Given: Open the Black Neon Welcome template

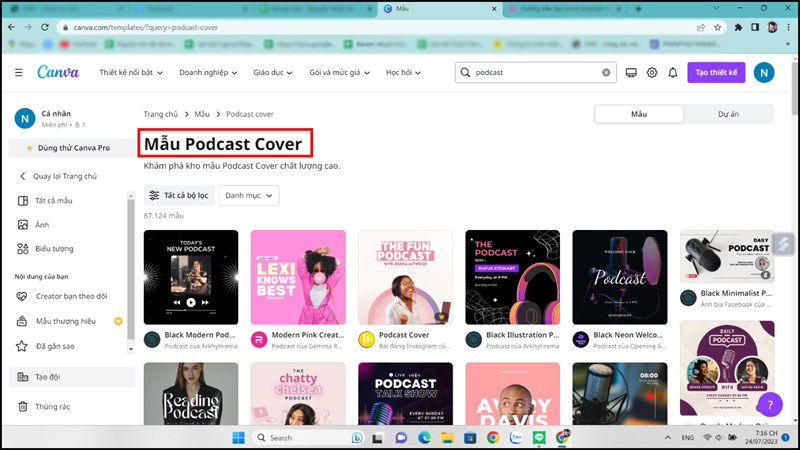Looking at the screenshot, I should [619, 277].
